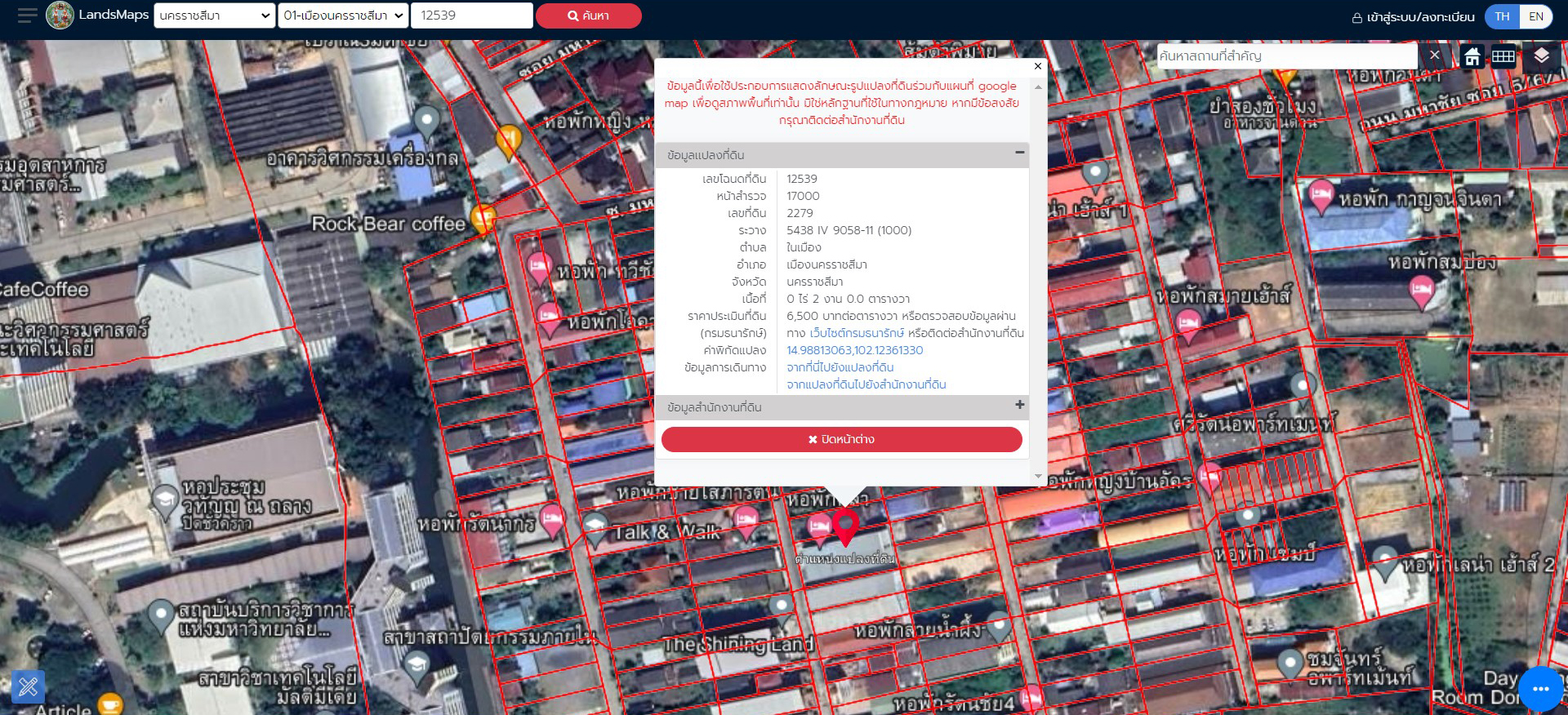
Task: Open the map layers stack icon
Action: click(1541, 56)
